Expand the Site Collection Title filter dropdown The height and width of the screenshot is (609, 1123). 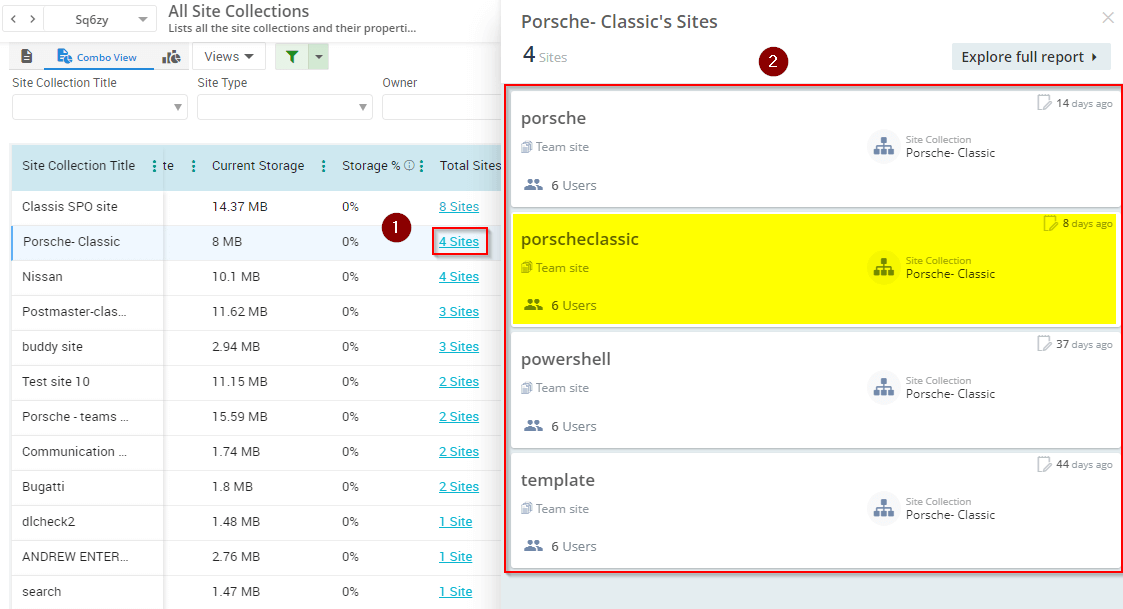click(x=99, y=107)
